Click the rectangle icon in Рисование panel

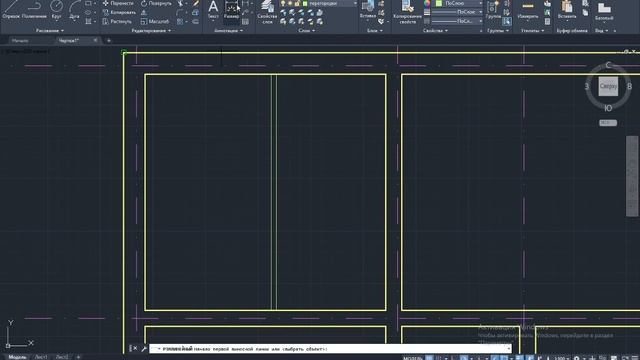tap(89, 3)
